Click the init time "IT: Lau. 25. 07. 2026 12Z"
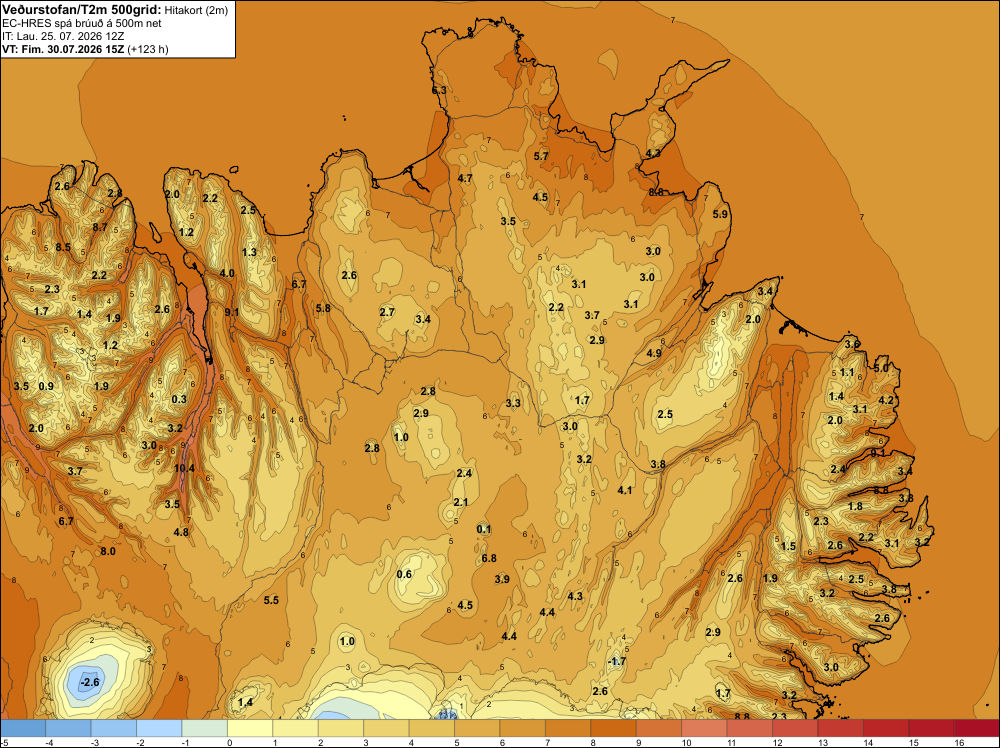The height and width of the screenshot is (748, 1000). point(61,36)
